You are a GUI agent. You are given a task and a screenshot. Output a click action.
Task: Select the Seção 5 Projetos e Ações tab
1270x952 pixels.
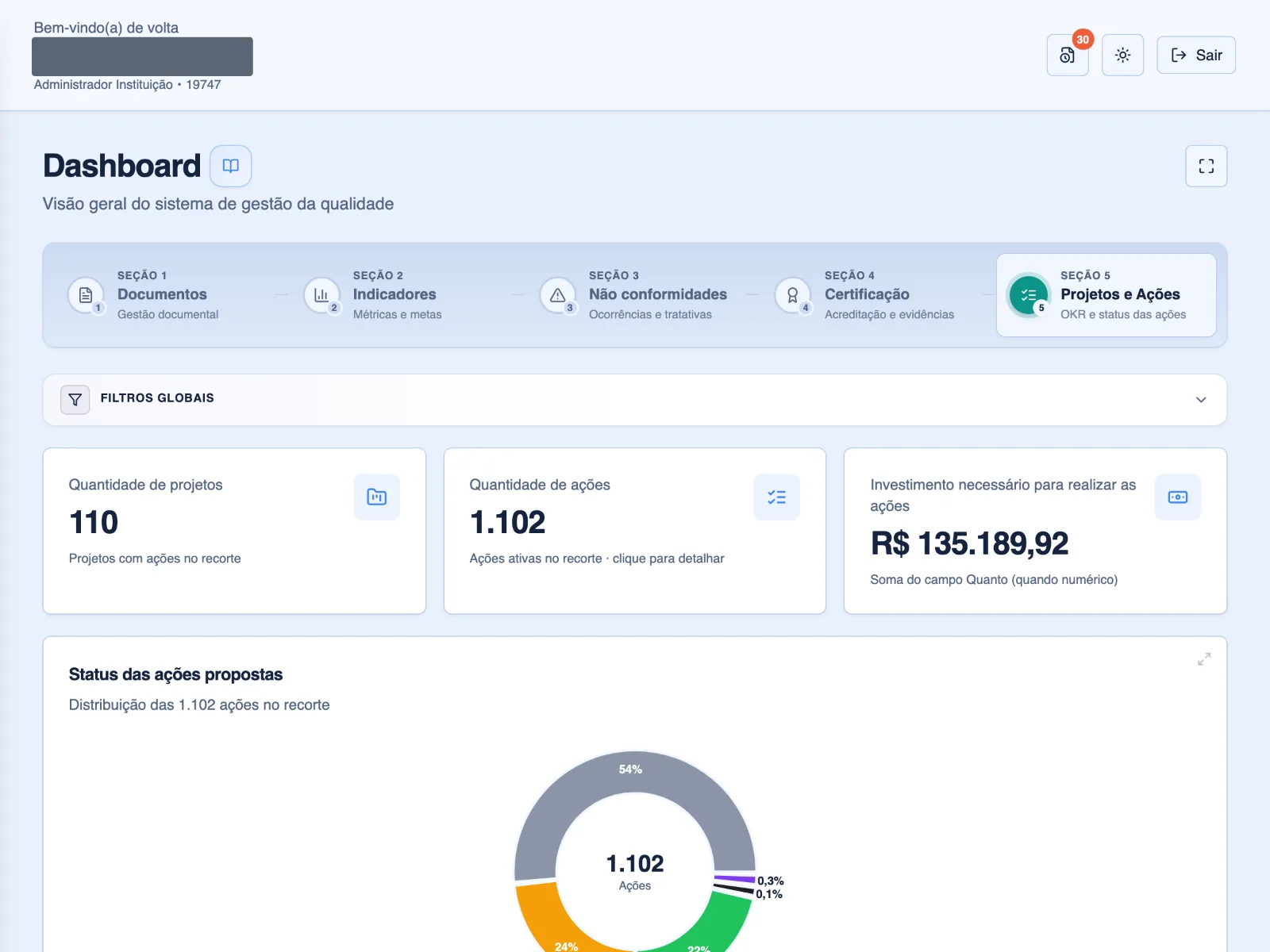(1106, 295)
